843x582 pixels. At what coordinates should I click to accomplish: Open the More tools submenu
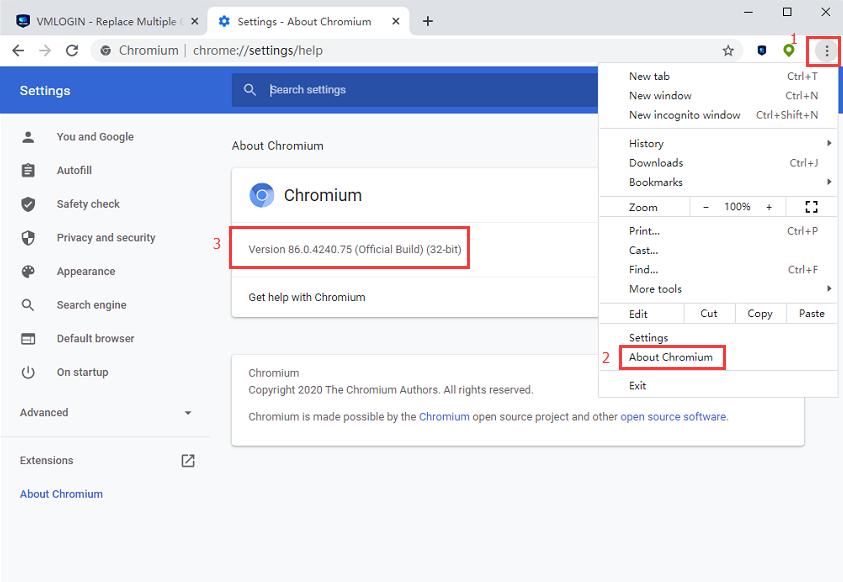pyautogui.click(x=718, y=289)
